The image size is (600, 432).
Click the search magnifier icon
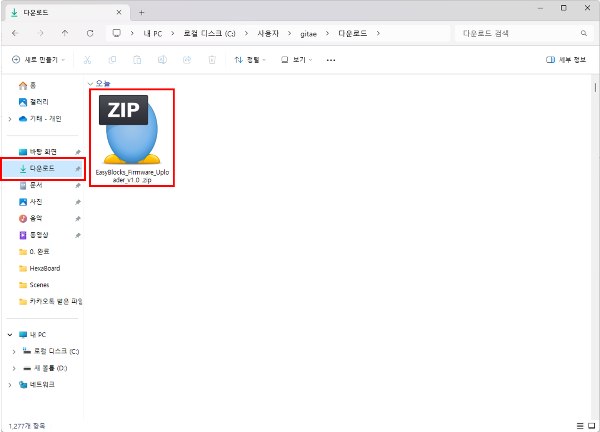[584, 33]
